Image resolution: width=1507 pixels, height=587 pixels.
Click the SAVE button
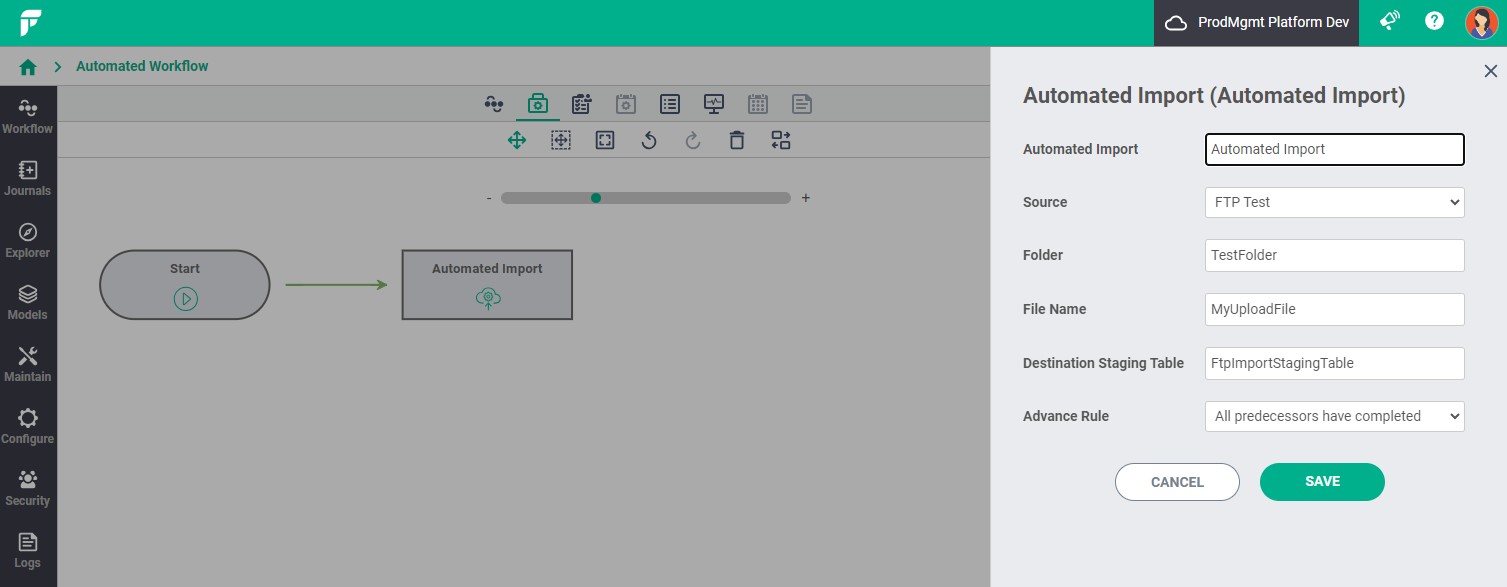tap(1322, 482)
